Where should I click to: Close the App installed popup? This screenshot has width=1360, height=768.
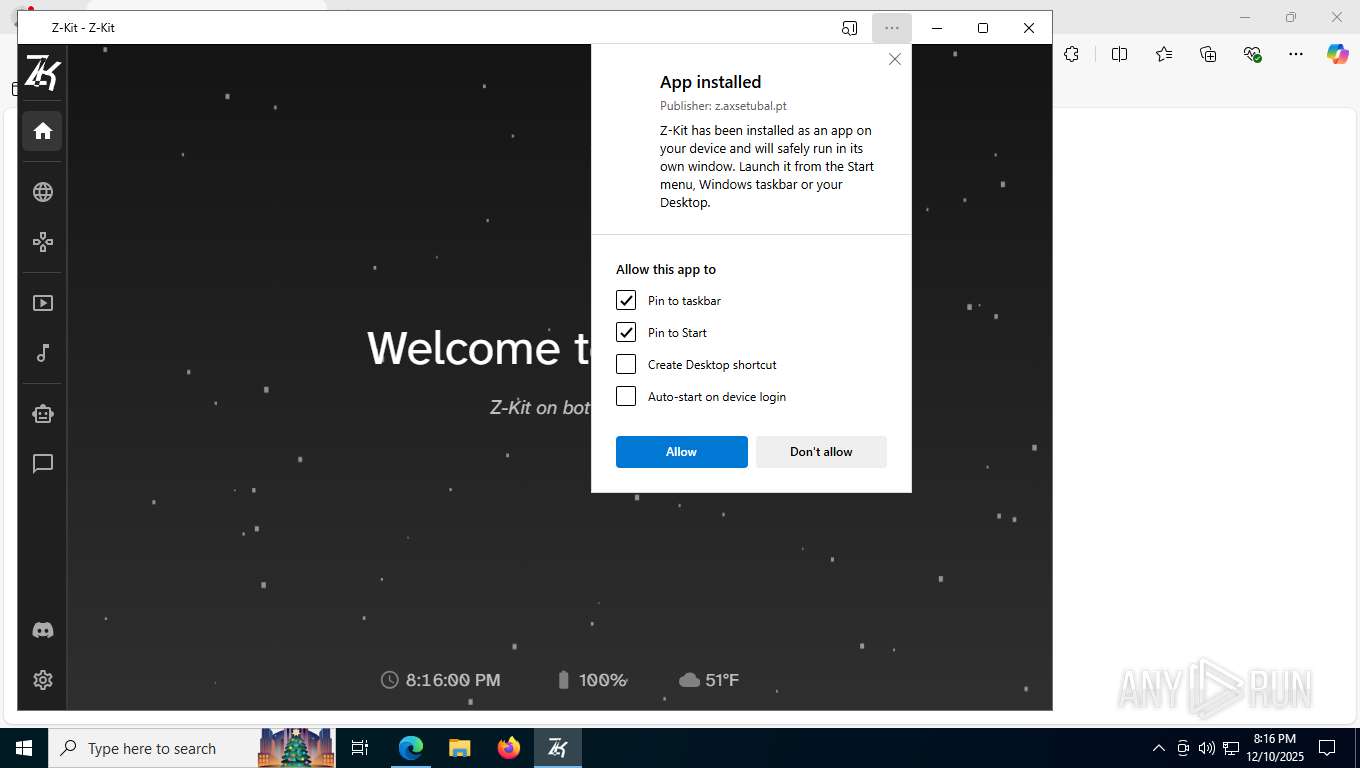pos(895,59)
